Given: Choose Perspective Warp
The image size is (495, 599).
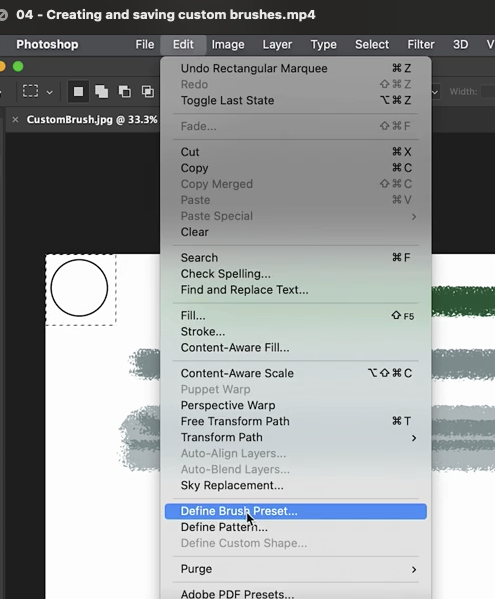Looking at the screenshot, I should tap(296, 405).
